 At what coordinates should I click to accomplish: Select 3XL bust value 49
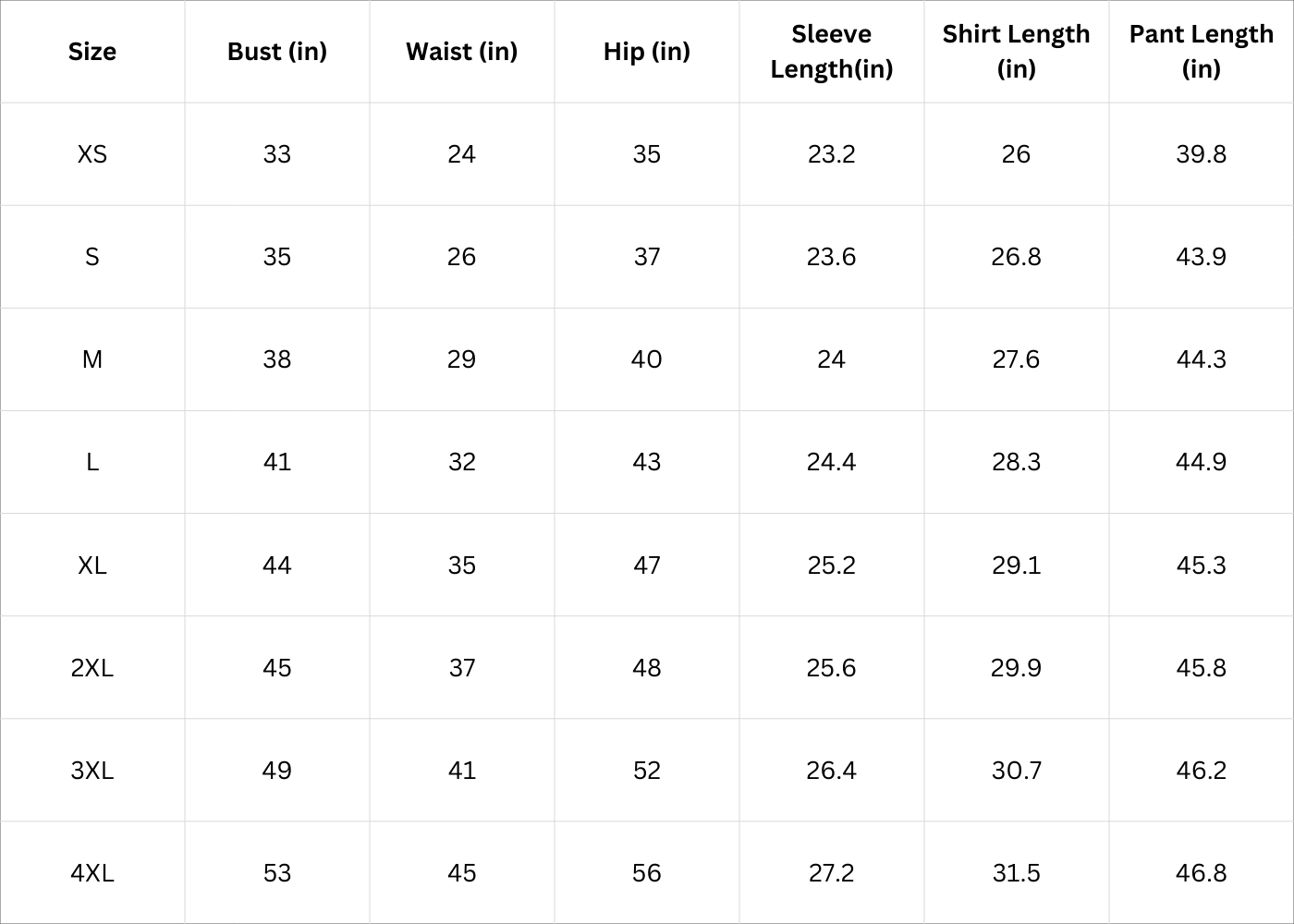click(x=277, y=771)
